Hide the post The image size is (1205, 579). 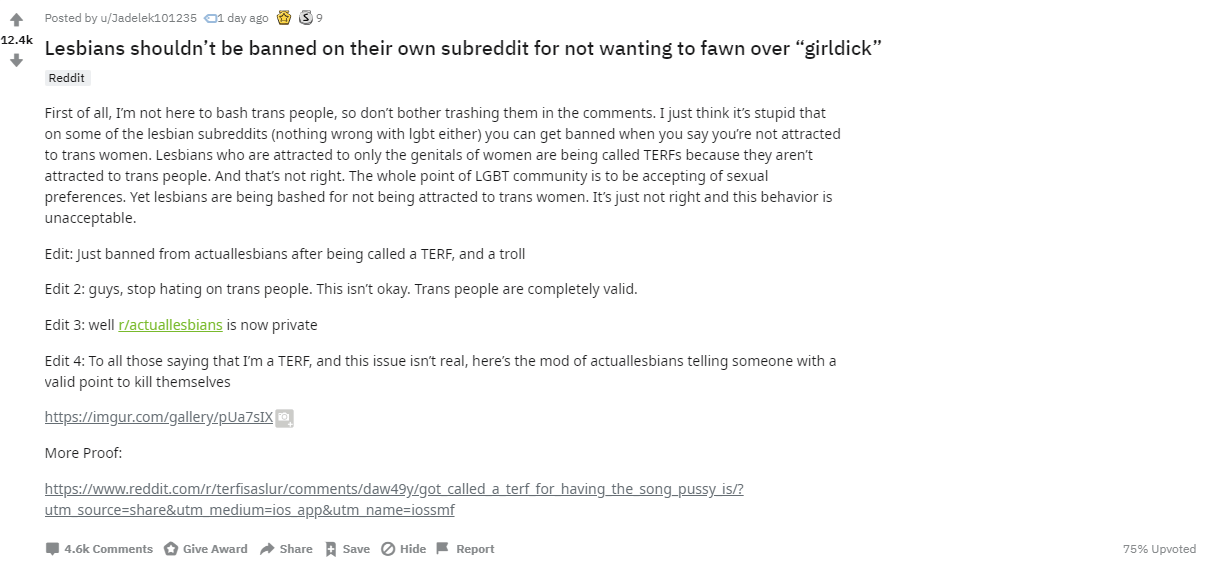point(403,548)
